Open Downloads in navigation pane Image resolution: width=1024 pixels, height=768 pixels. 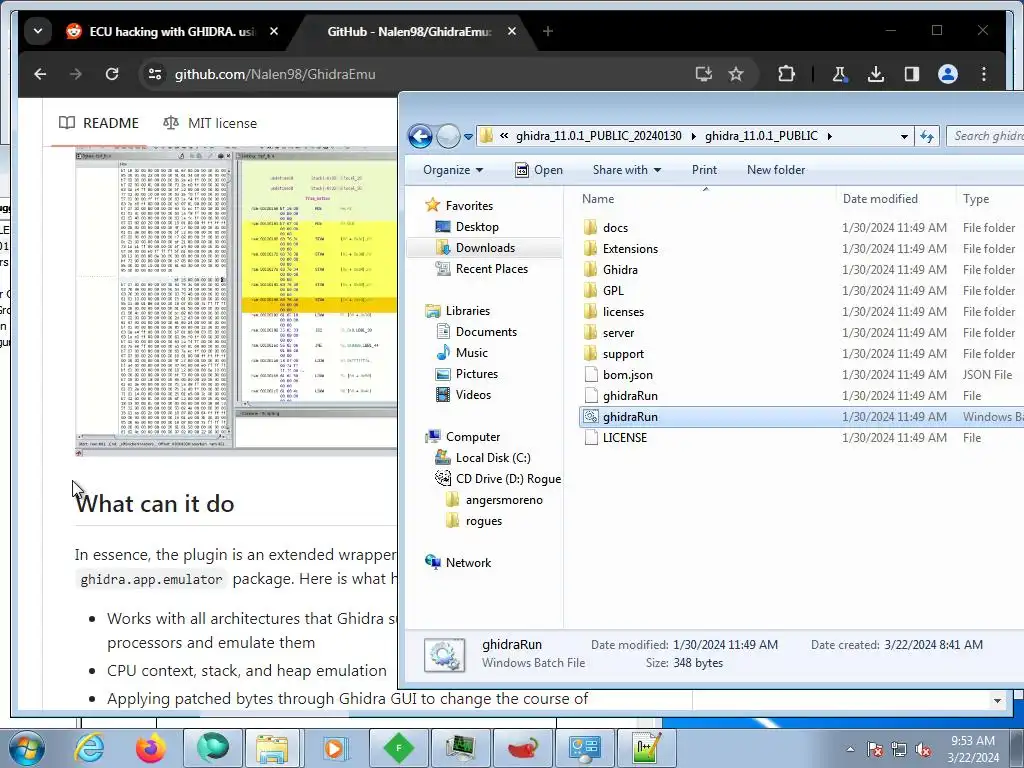(485, 248)
